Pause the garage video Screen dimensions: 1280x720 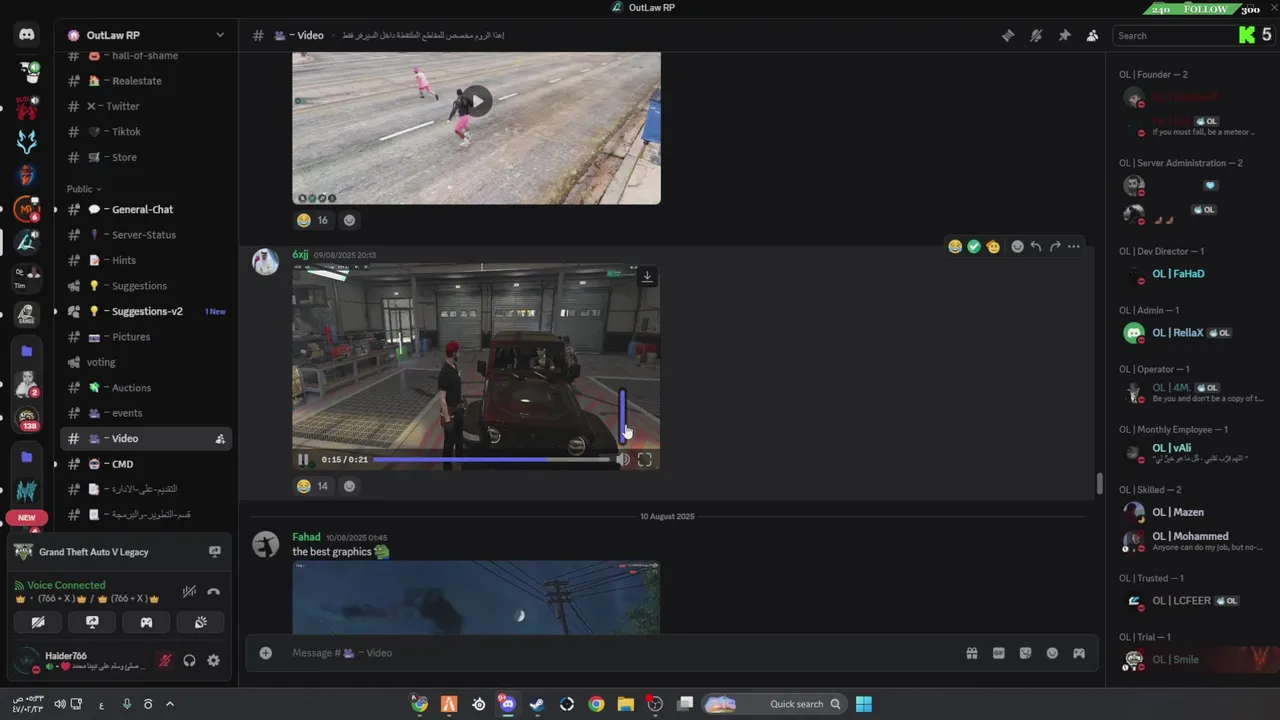click(x=303, y=460)
